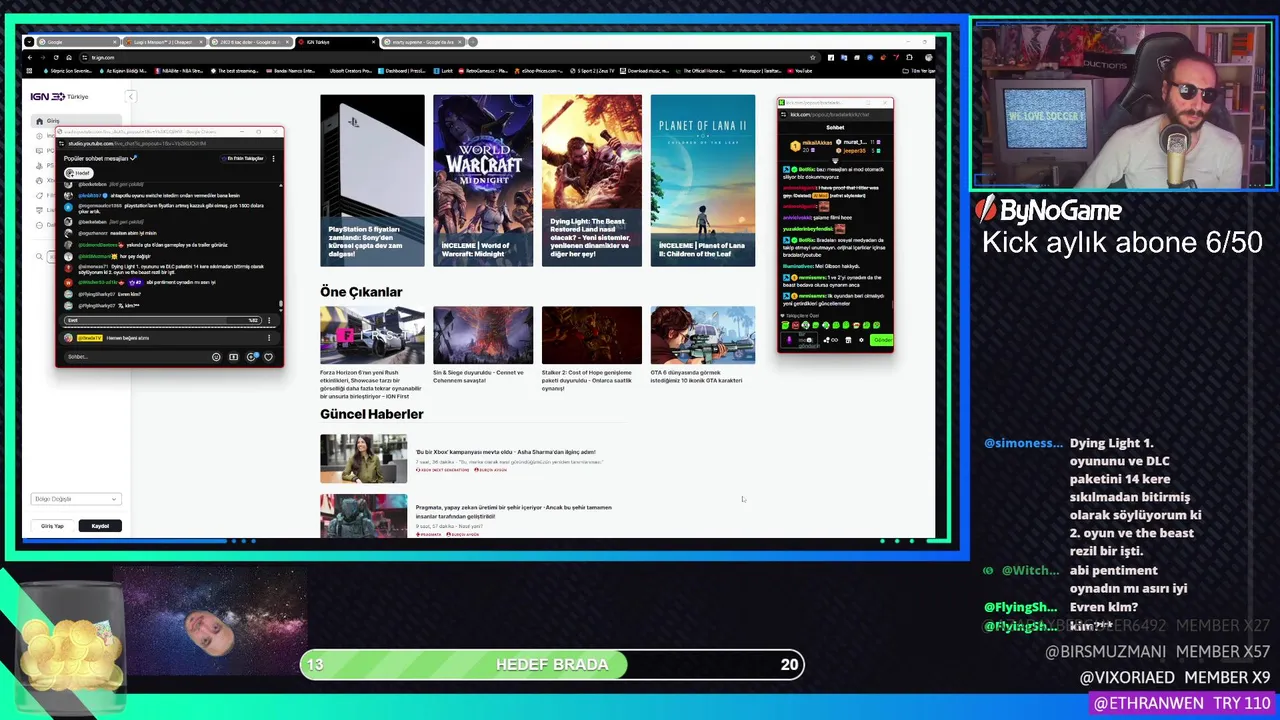The width and height of the screenshot is (1280, 720).
Task: Open the emoji picker in YouTube chat
Action: pyautogui.click(x=216, y=357)
